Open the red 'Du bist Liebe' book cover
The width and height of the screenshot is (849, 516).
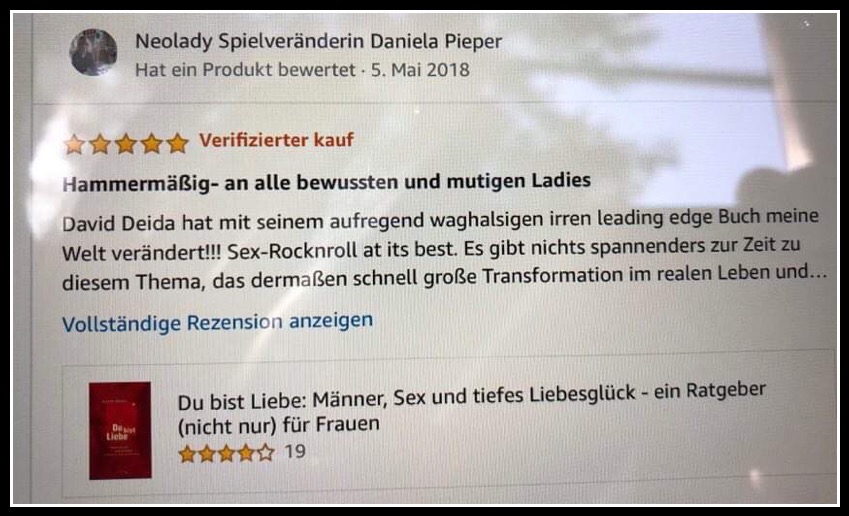[120, 430]
